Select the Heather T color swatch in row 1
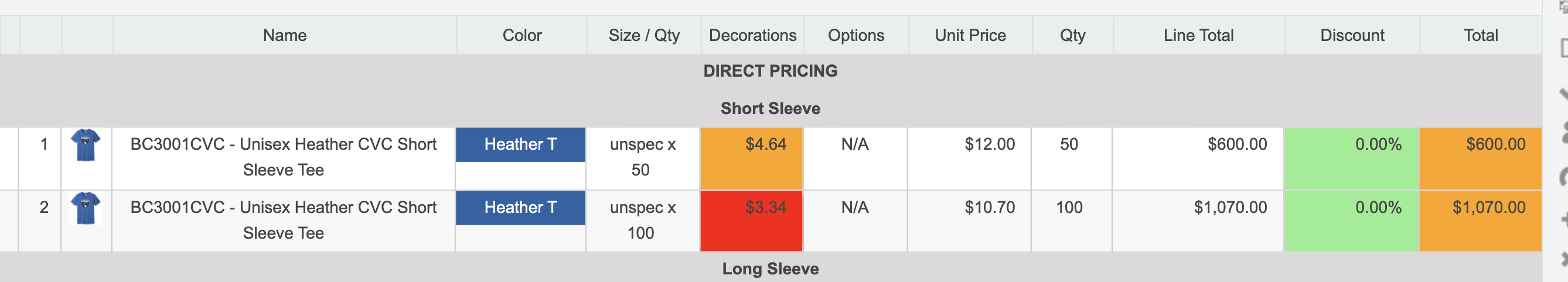 (x=520, y=145)
